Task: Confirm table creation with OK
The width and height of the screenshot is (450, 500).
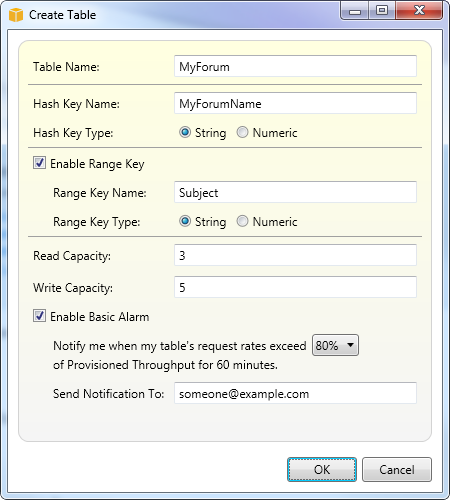Action: (322, 469)
